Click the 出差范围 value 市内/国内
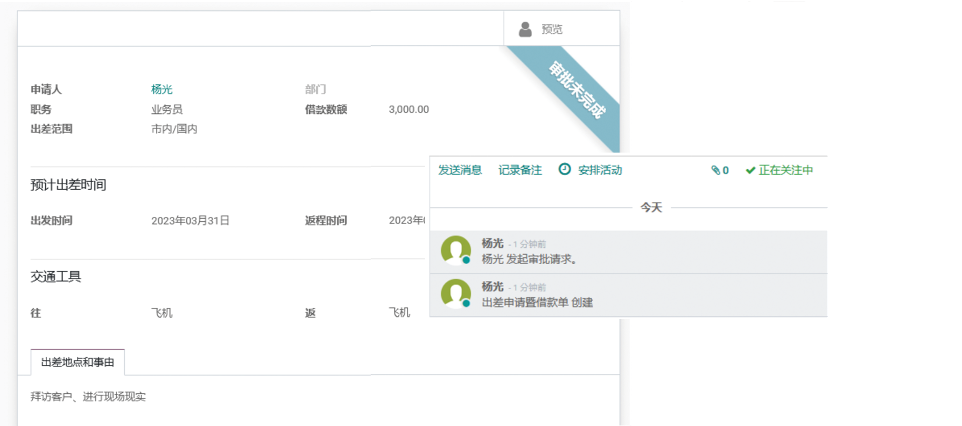This screenshot has height=426, width=962. [174, 129]
